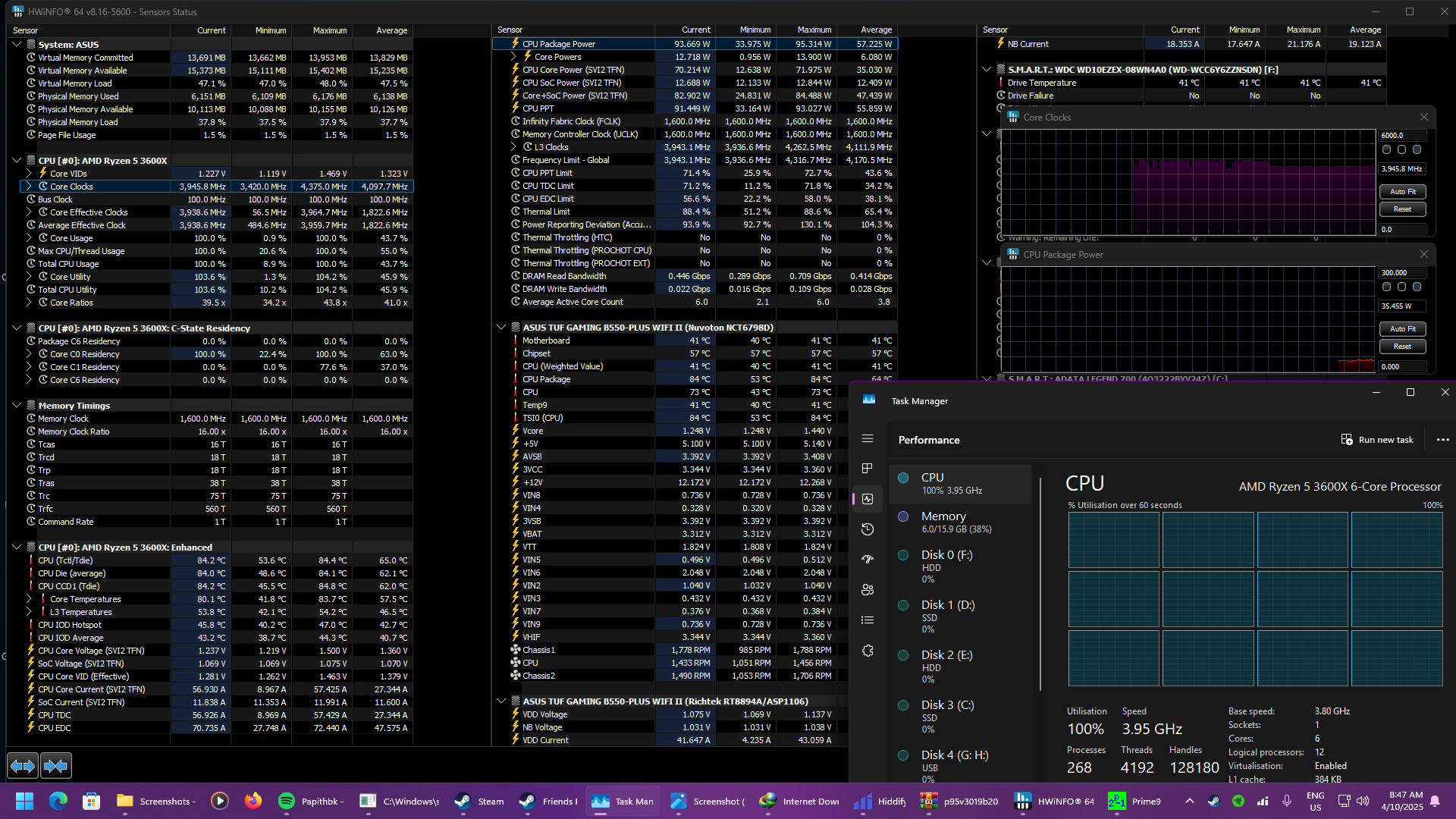
Task: Click HWiNFO's shrink columns arrows button
Action: (x=56, y=766)
